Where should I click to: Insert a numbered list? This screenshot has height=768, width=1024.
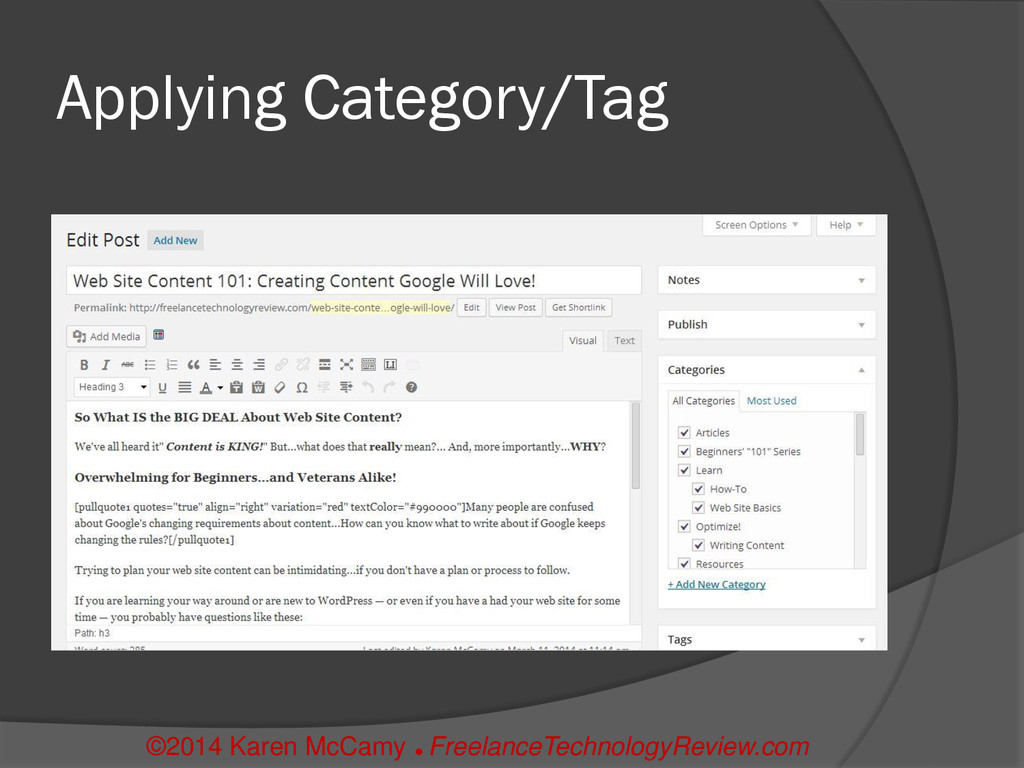[171, 364]
